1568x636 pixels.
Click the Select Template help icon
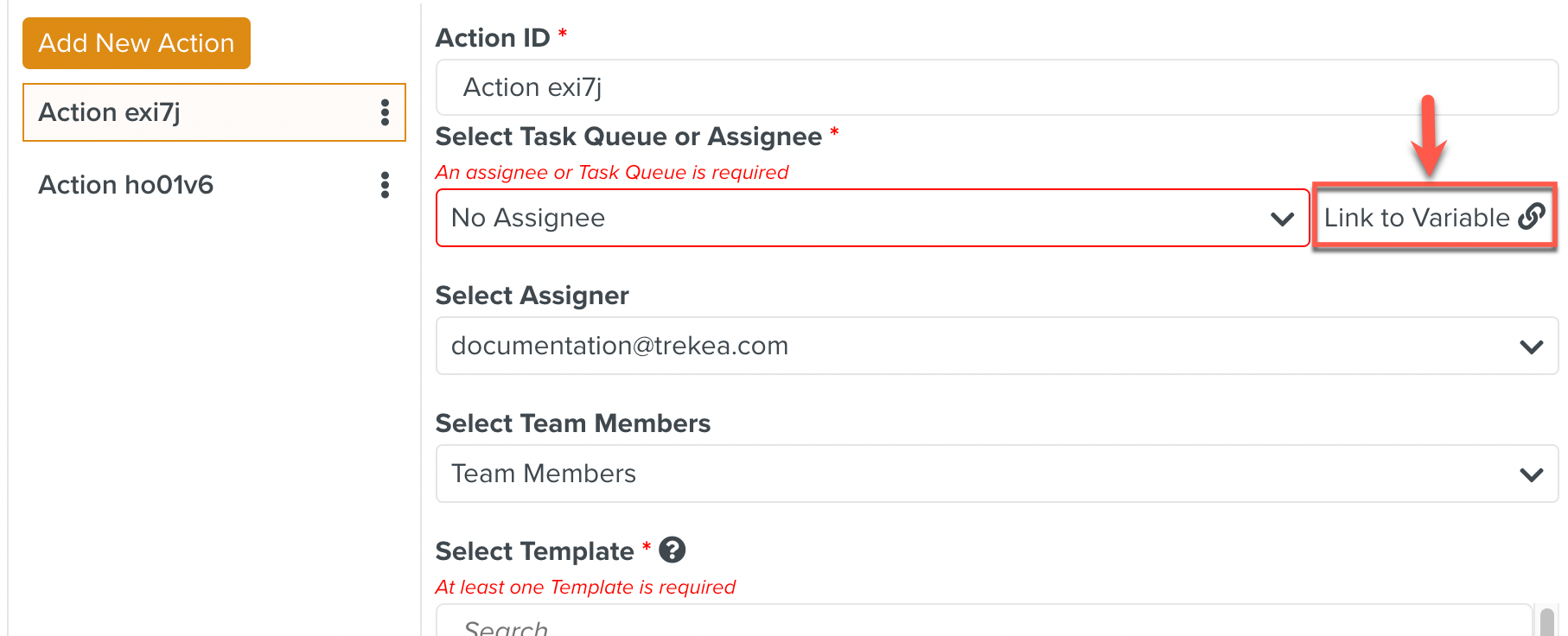tap(672, 550)
